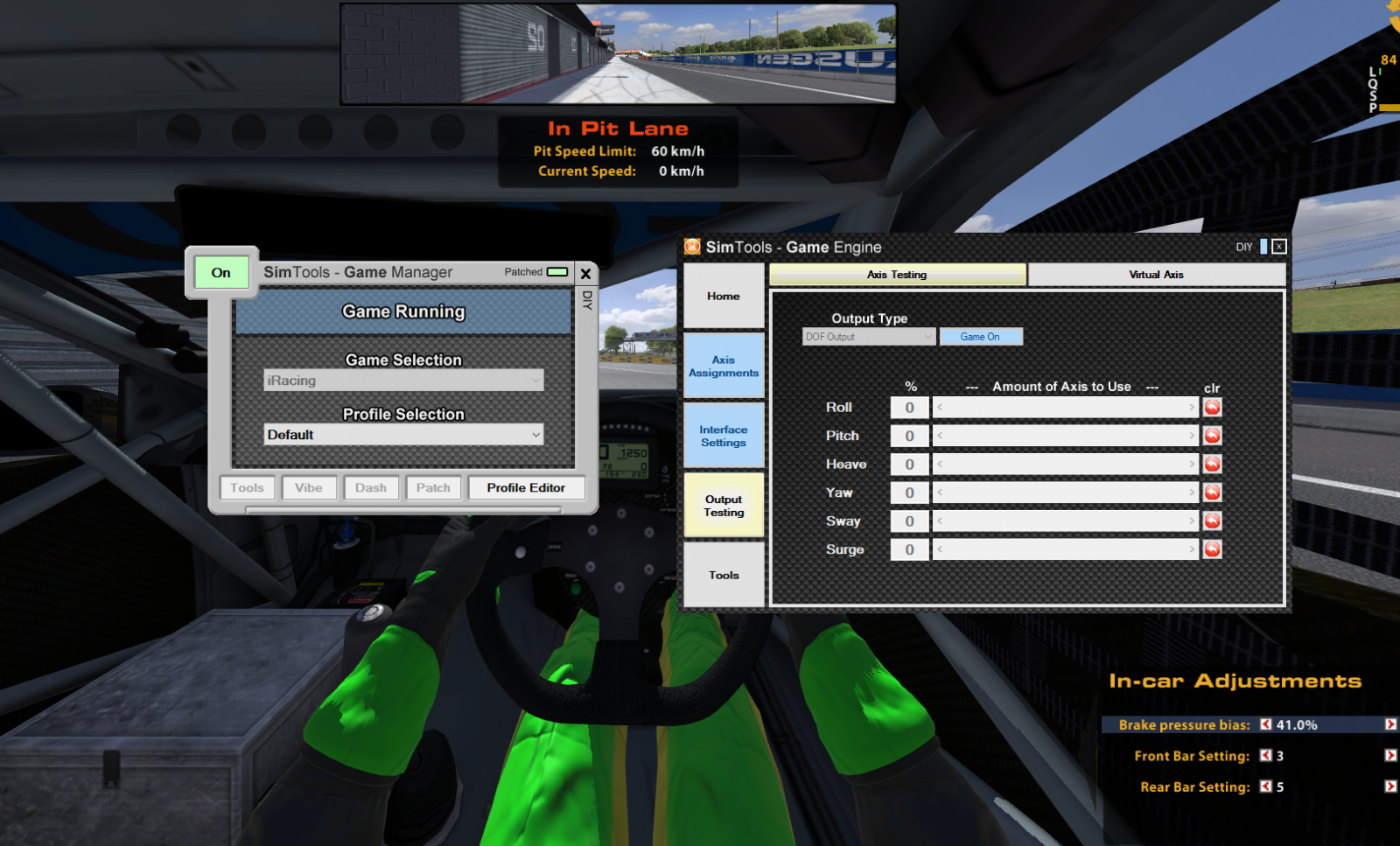
Task: Select the Rear Bar Setting label
Action: pyautogui.click(x=1195, y=787)
